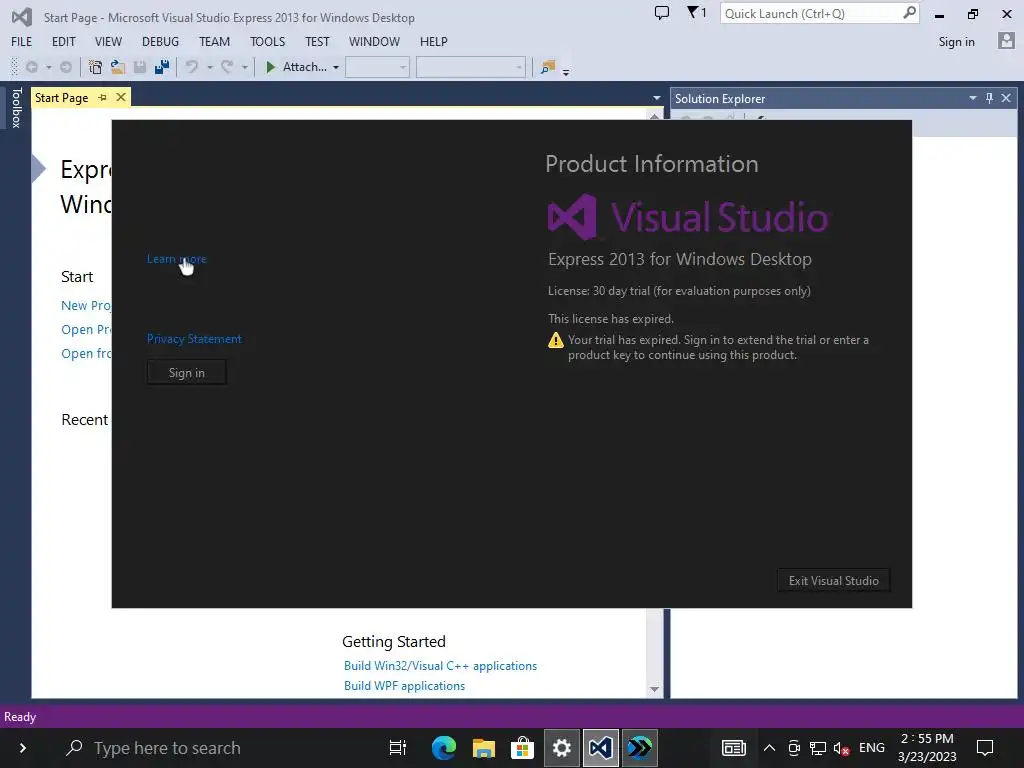Viewport: 1024px width, 768px height.
Task: Close the Solution Explorer panel
Action: point(1006,98)
